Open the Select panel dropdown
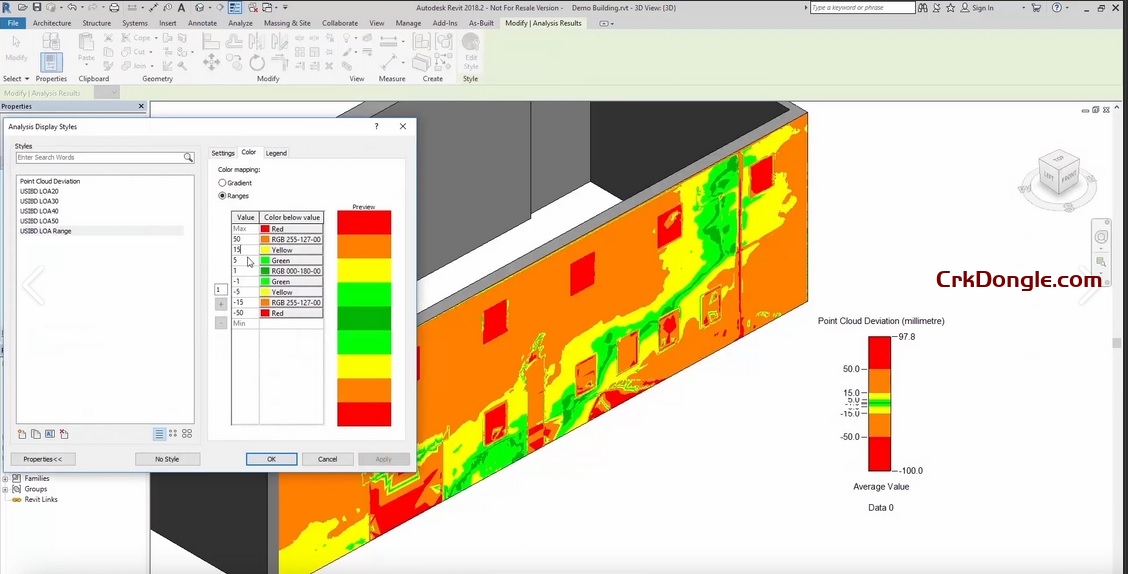The height and width of the screenshot is (574, 1128). (x=17, y=78)
